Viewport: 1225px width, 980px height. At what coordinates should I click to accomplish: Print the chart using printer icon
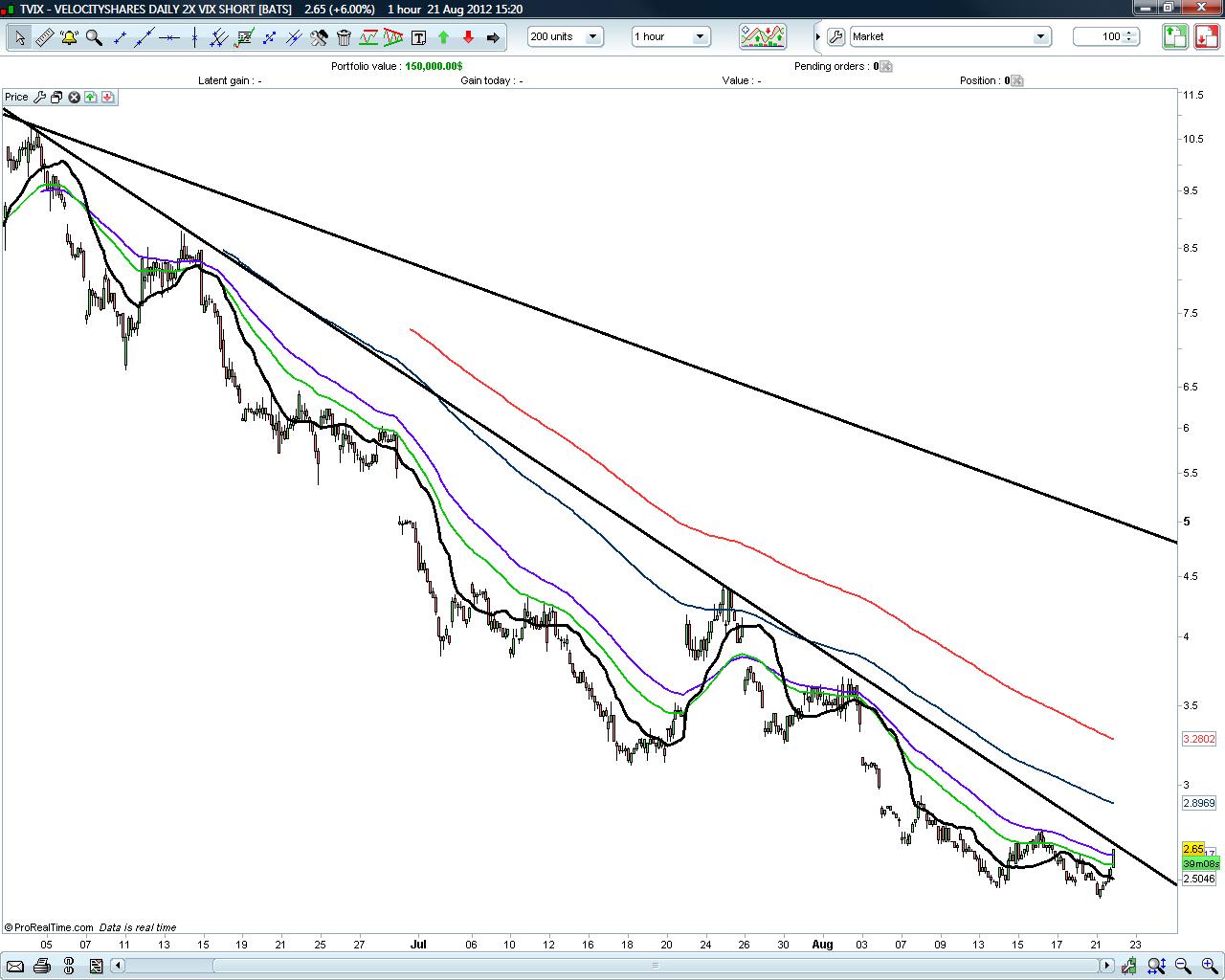coord(42,966)
